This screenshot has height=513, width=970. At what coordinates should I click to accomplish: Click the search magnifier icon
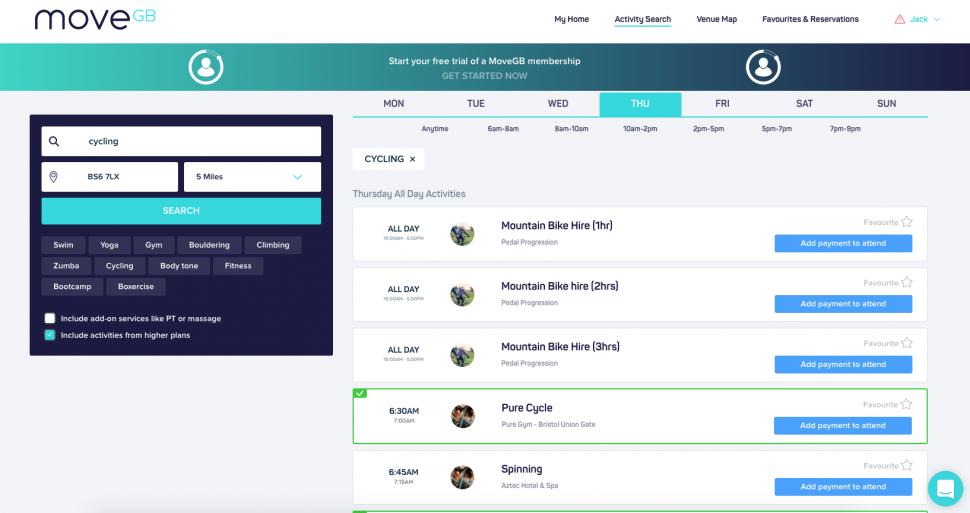click(x=54, y=141)
